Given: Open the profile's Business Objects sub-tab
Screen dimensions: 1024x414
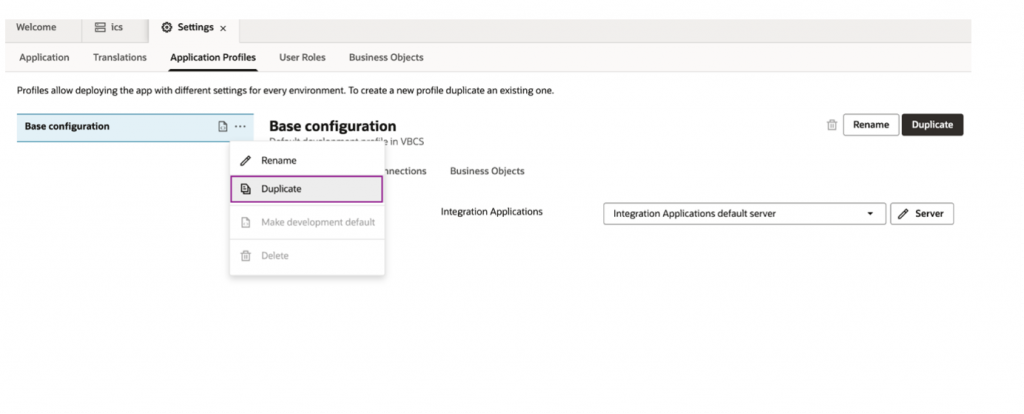Looking at the screenshot, I should [487, 171].
